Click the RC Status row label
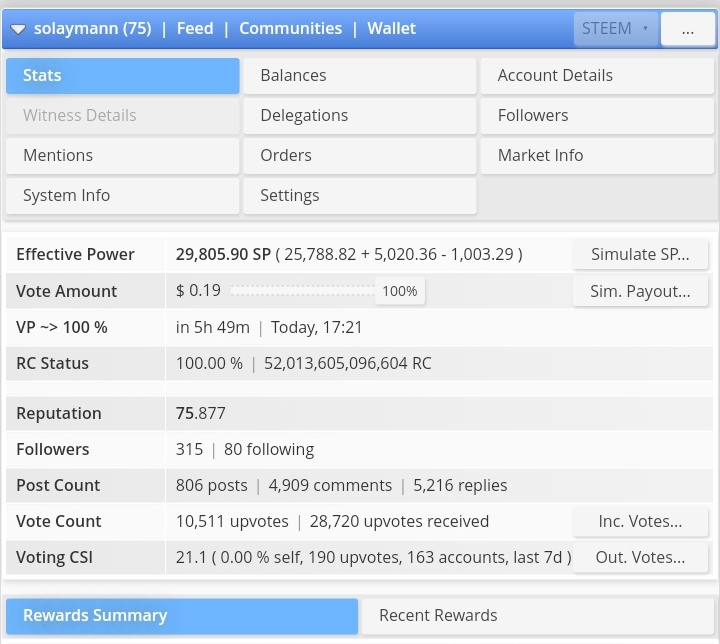The width and height of the screenshot is (720, 644). (52, 363)
